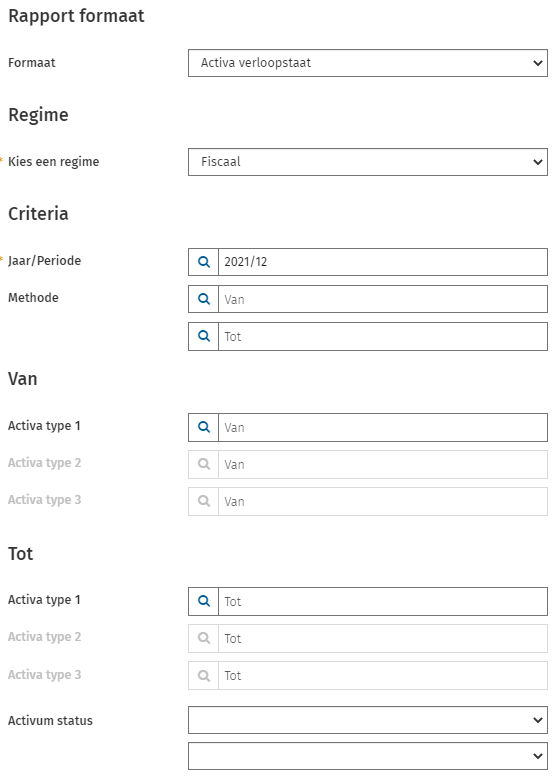The height and width of the screenshot is (776, 554).
Task: Open the Jaar/Periode search lookup icon
Action: (203, 262)
